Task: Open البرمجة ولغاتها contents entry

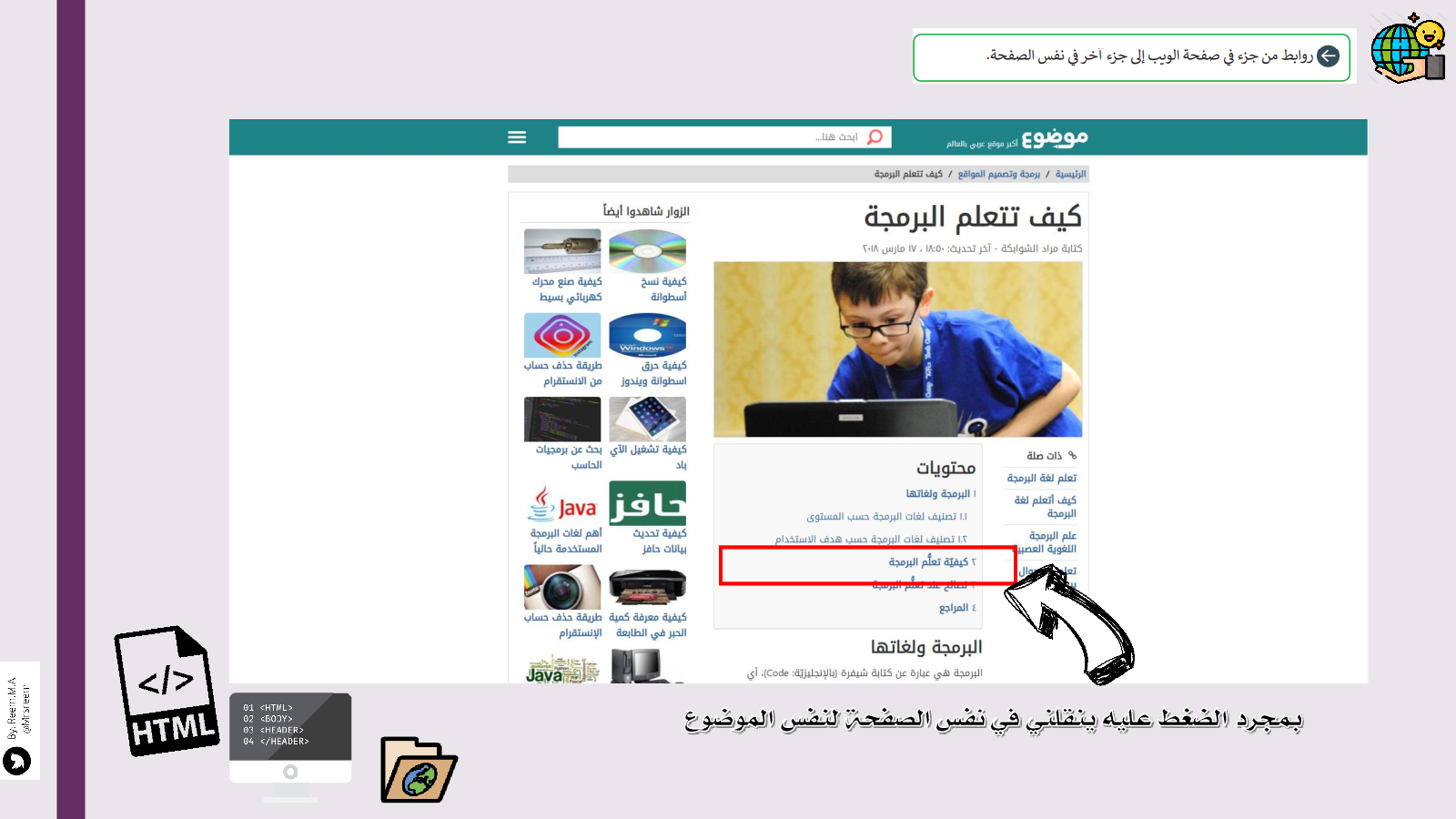Action: (x=937, y=494)
